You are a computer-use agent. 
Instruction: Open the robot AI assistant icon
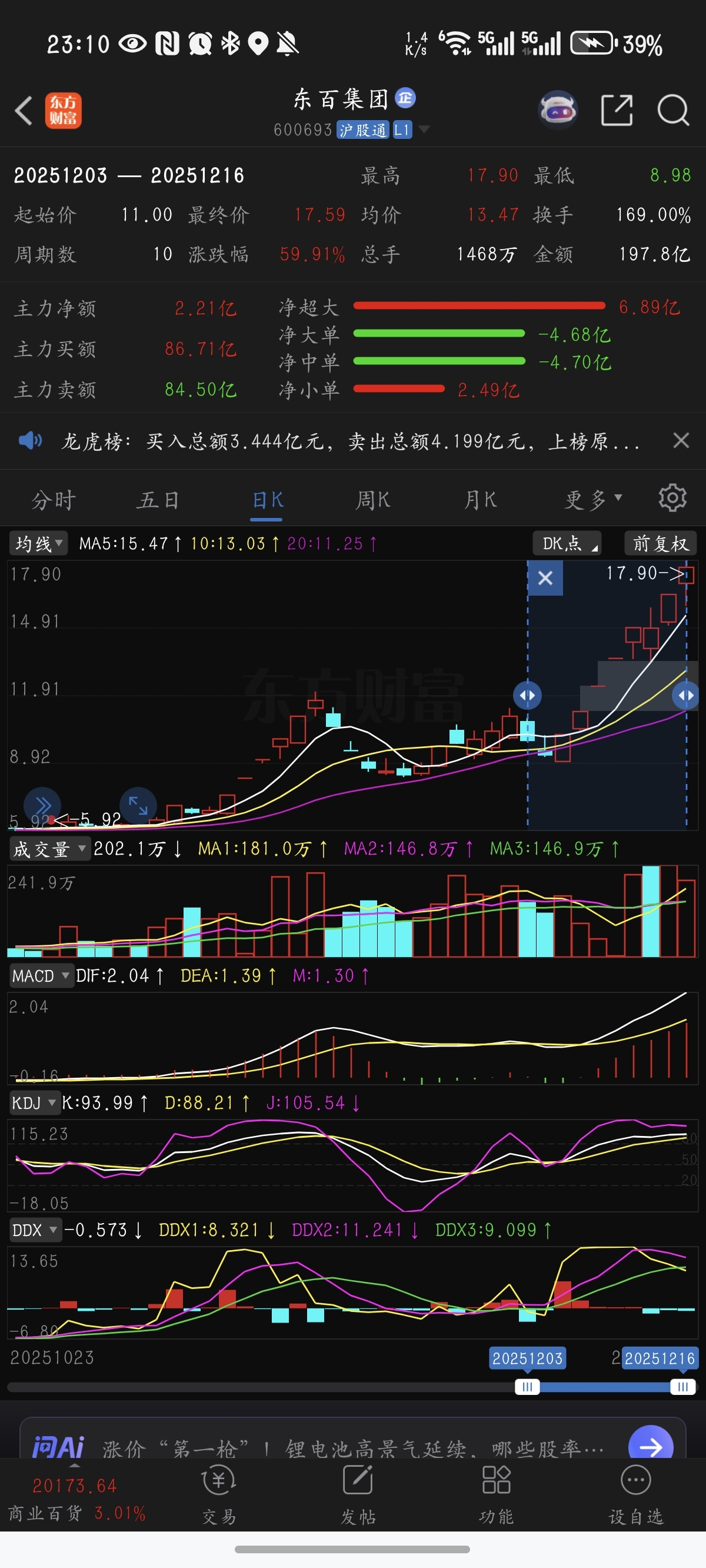(x=558, y=110)
